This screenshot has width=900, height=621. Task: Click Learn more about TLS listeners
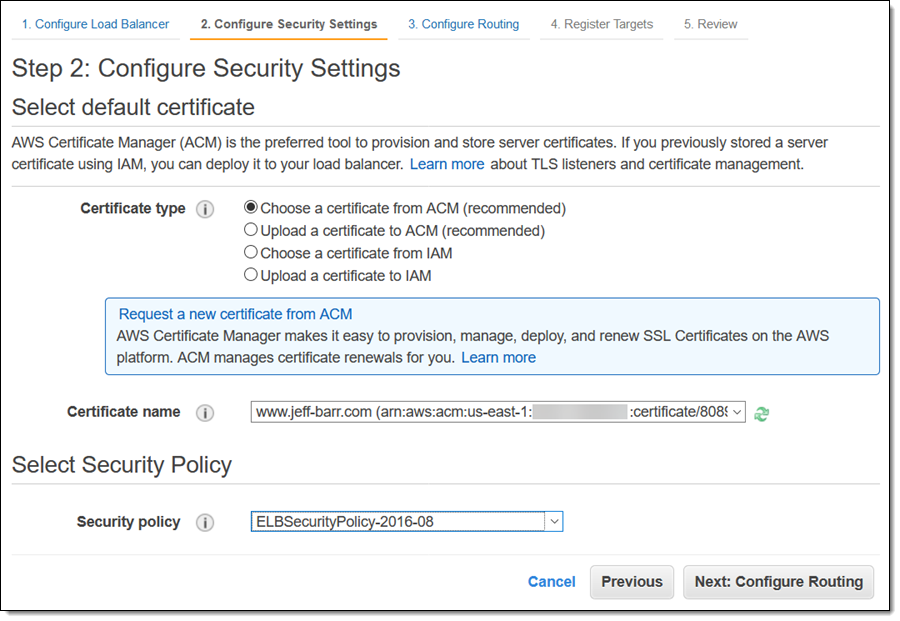tap(446, 164)
